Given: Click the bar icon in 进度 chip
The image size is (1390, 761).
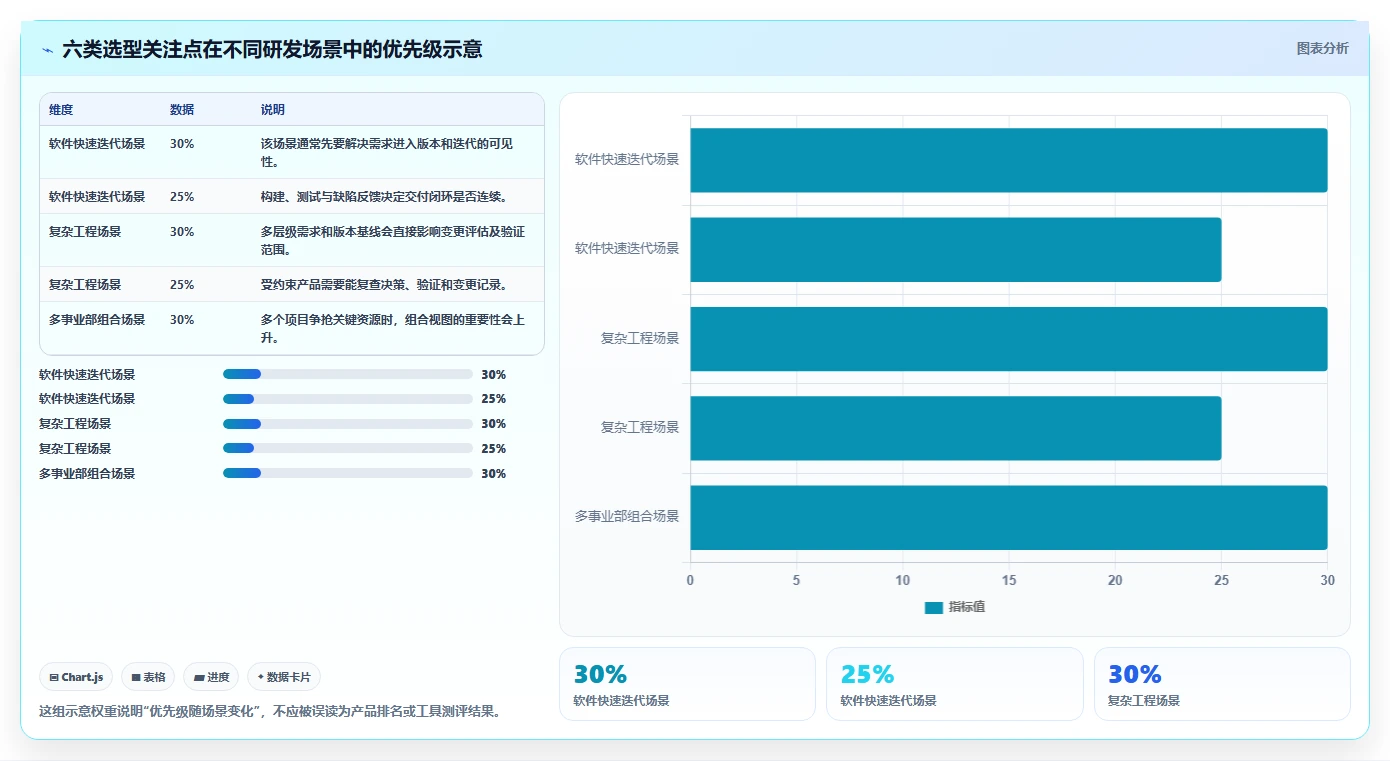Looking at the screenshot, I should point(200,677).
